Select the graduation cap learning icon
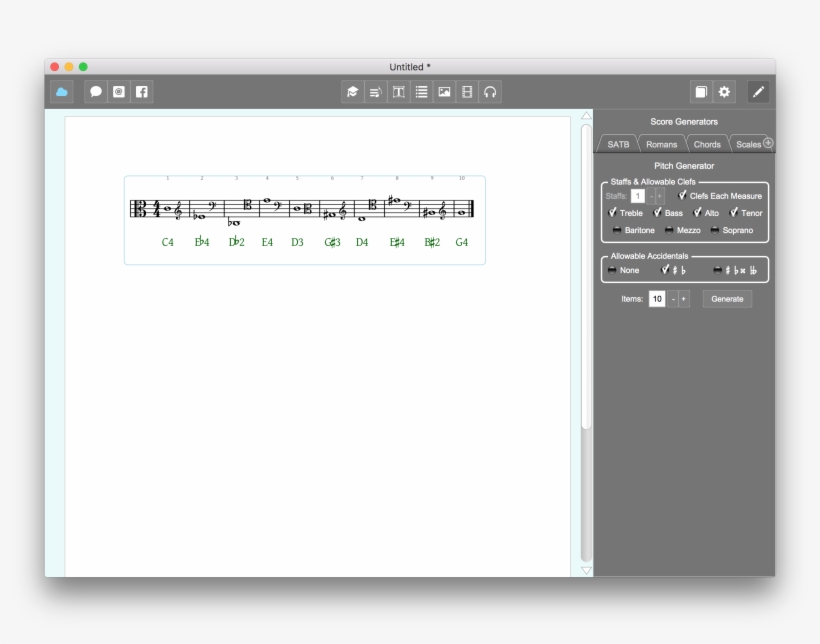This screenshot has width=820, height=644. click(x=351, y=92)
